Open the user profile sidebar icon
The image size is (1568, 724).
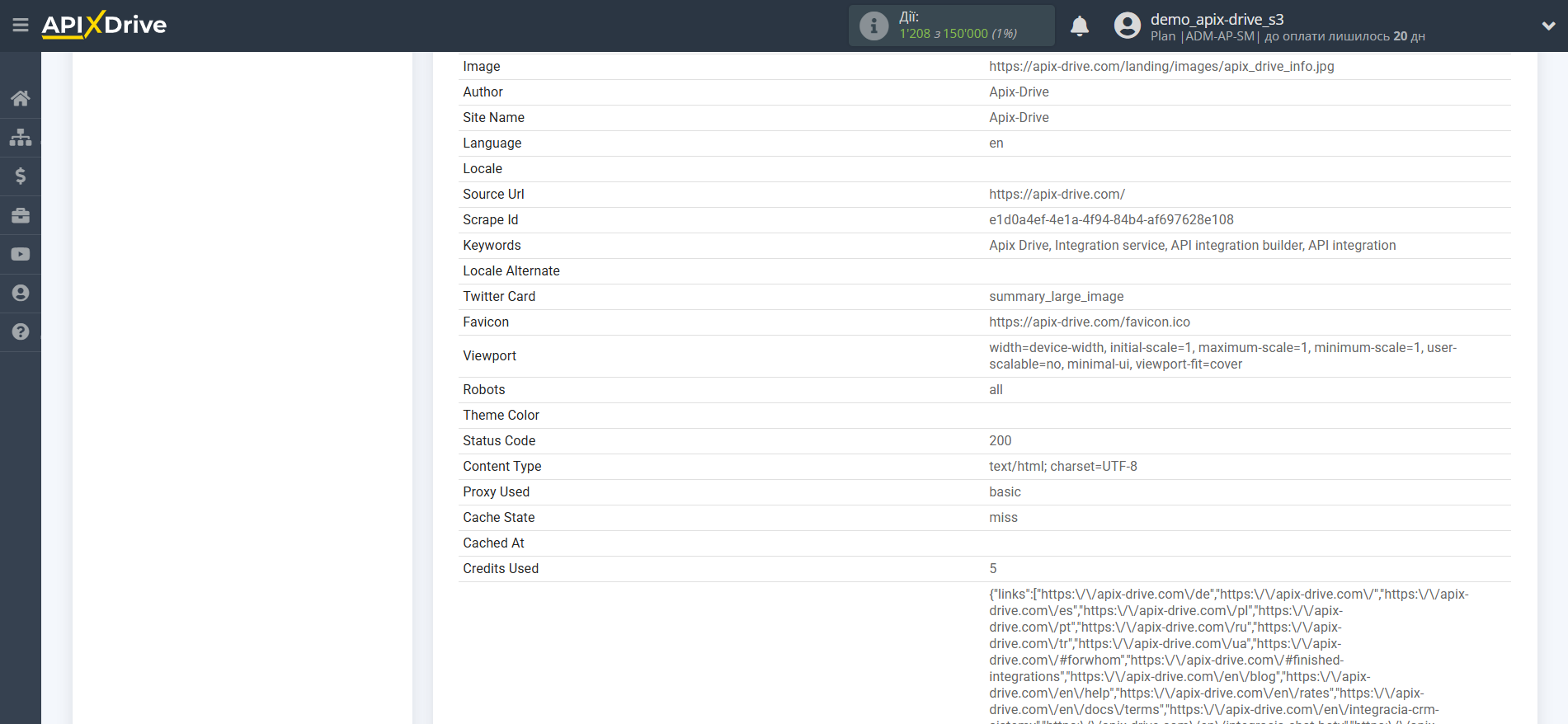(x=21, y=293)
